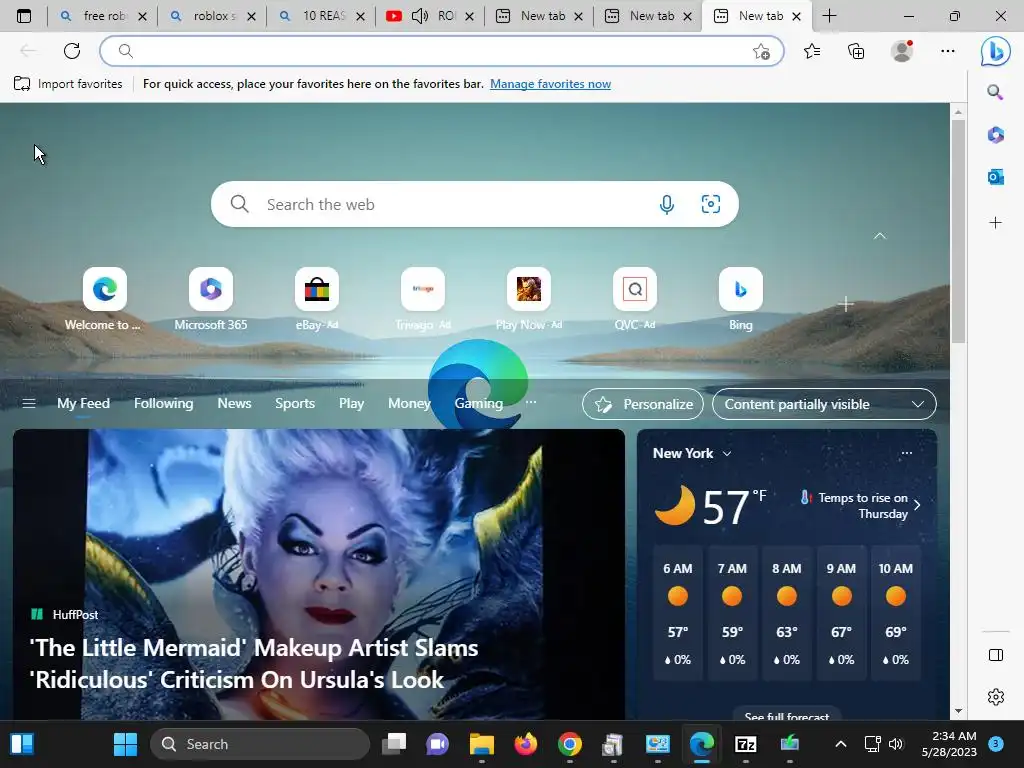1024x768 pixels.
Task: Launch Google Chrome from the taskbar
Action: pos(569,744)
